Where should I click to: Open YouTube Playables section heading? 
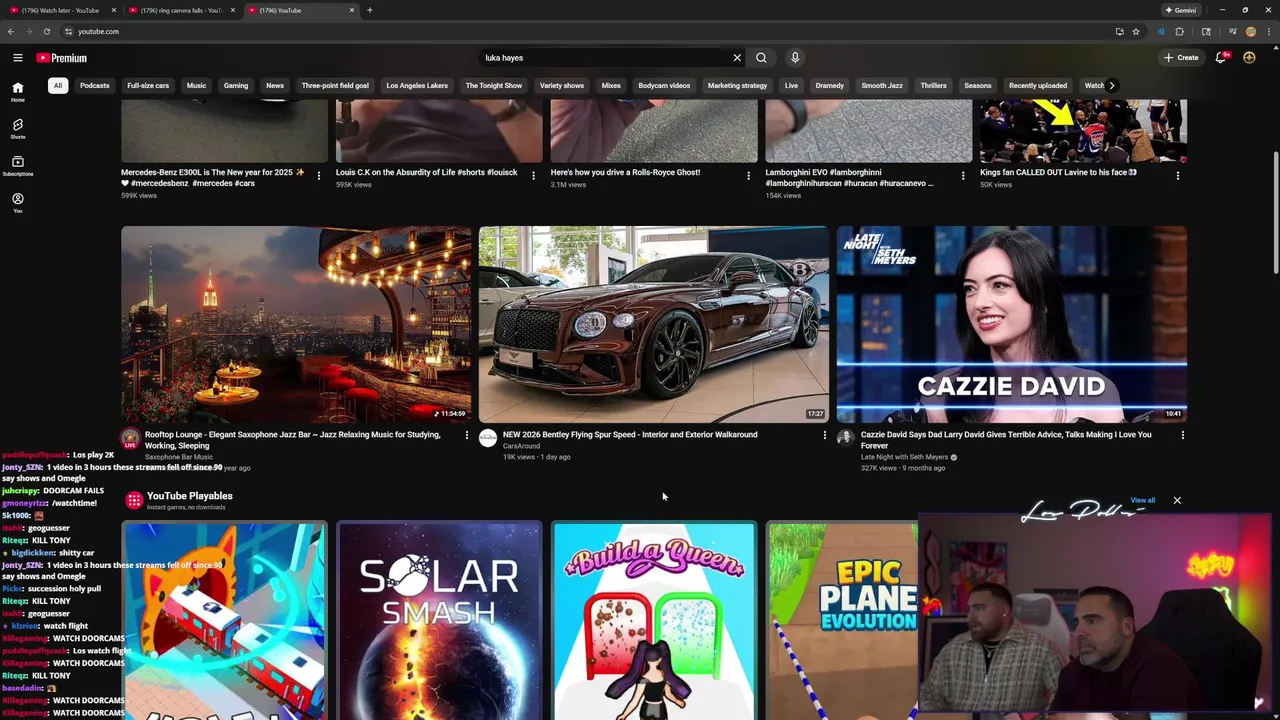[x=189, y=496]
